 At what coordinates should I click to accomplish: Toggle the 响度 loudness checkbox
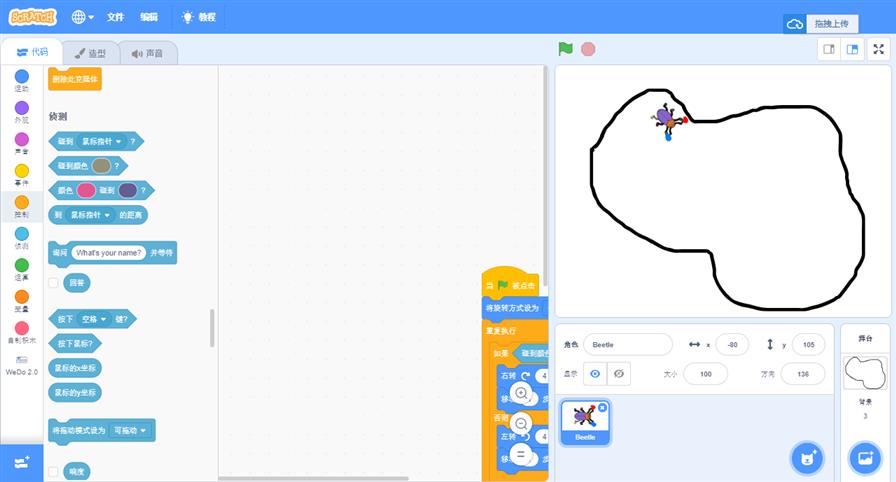[53, 472]
